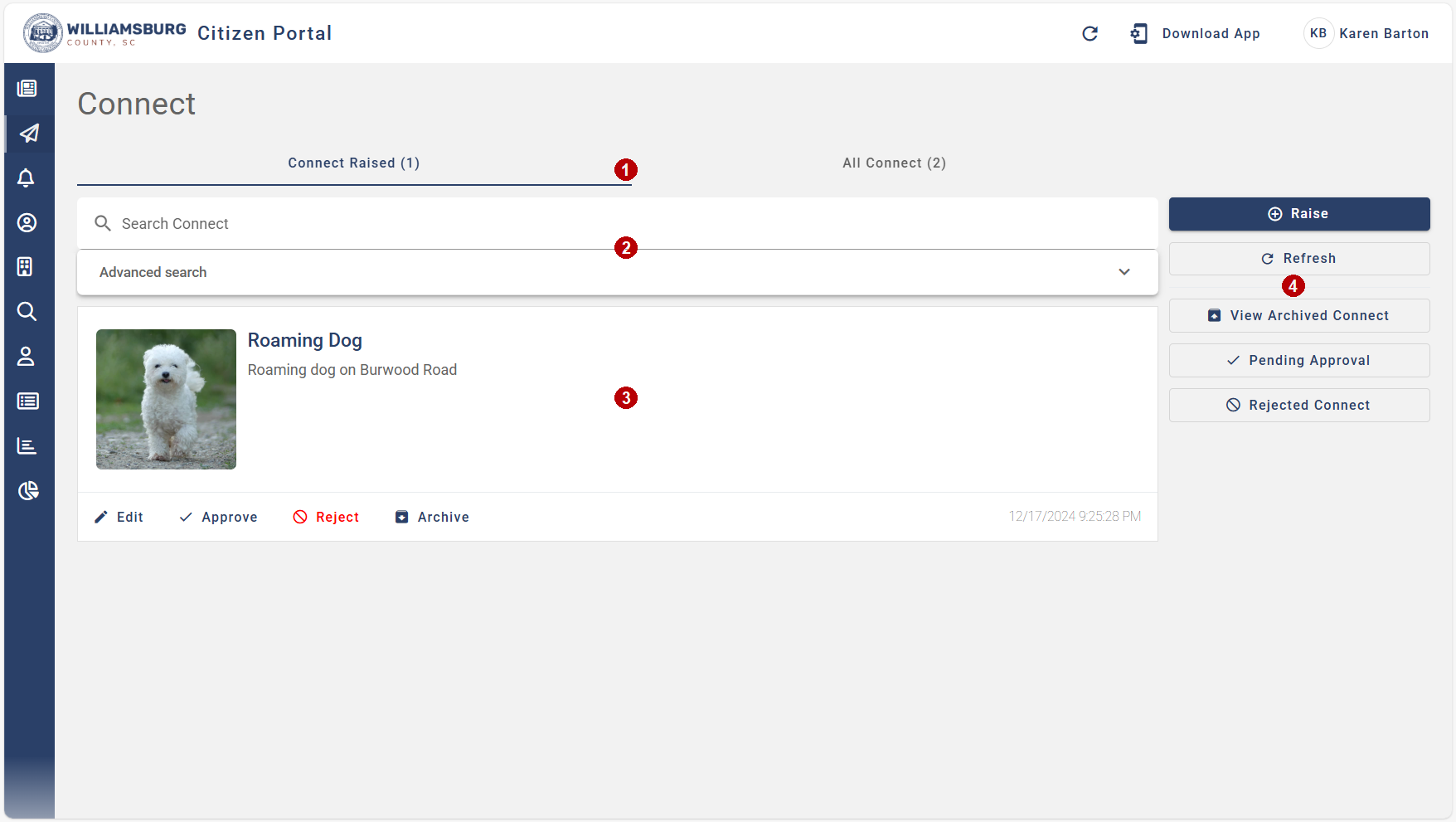Click the Download App phone icon
This screenshot has height=822, width=1456.
[1139, 33]
